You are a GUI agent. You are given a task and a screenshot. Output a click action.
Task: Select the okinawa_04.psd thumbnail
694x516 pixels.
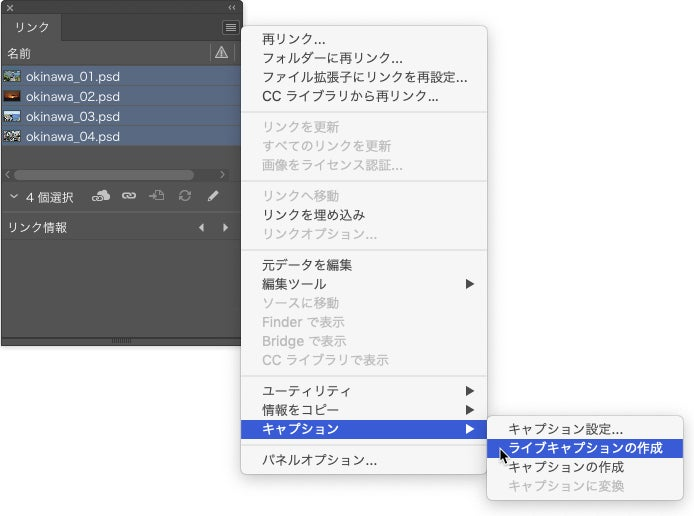coord(12,136)
